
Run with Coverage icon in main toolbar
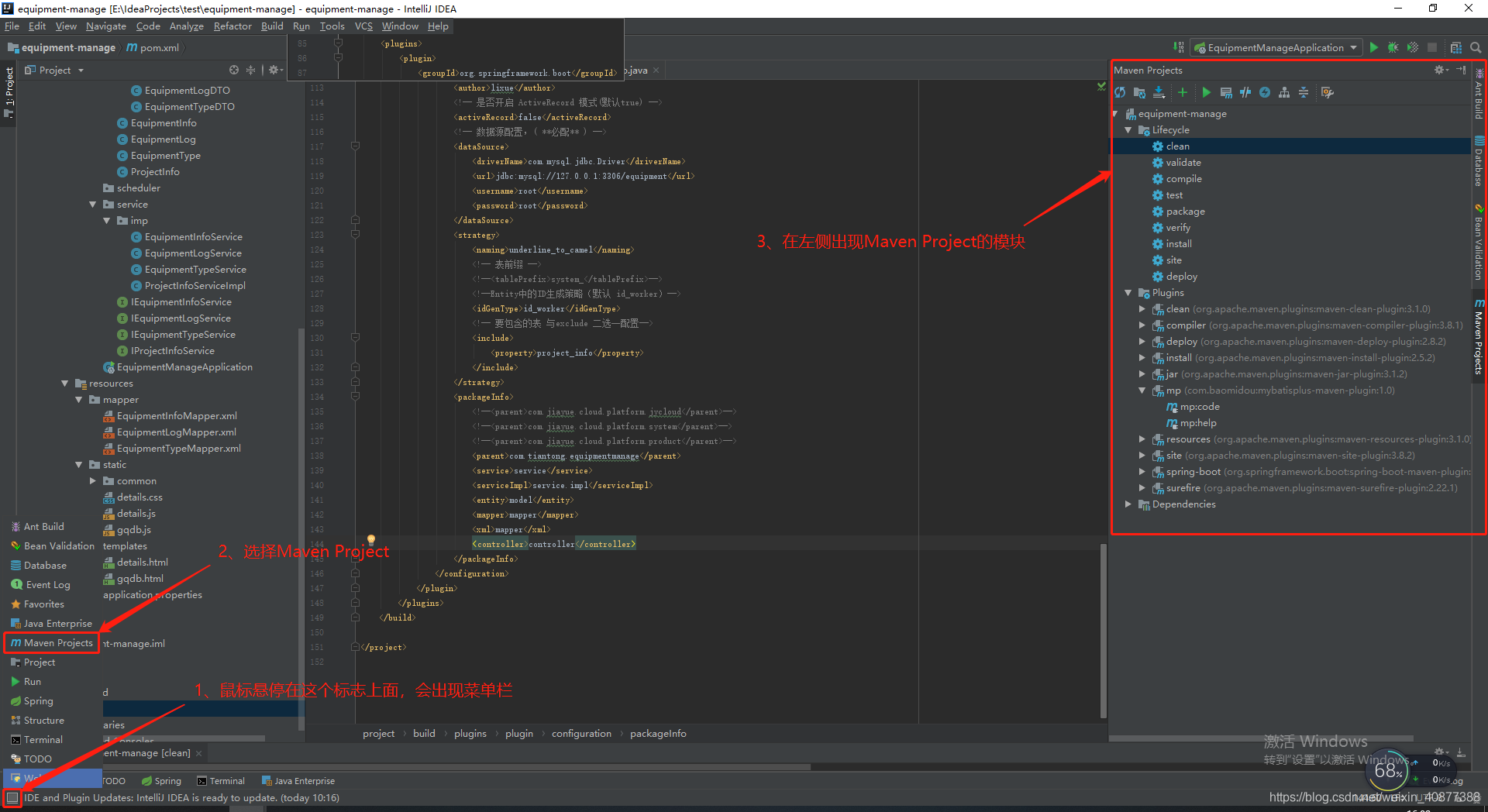pos(1413,47)
